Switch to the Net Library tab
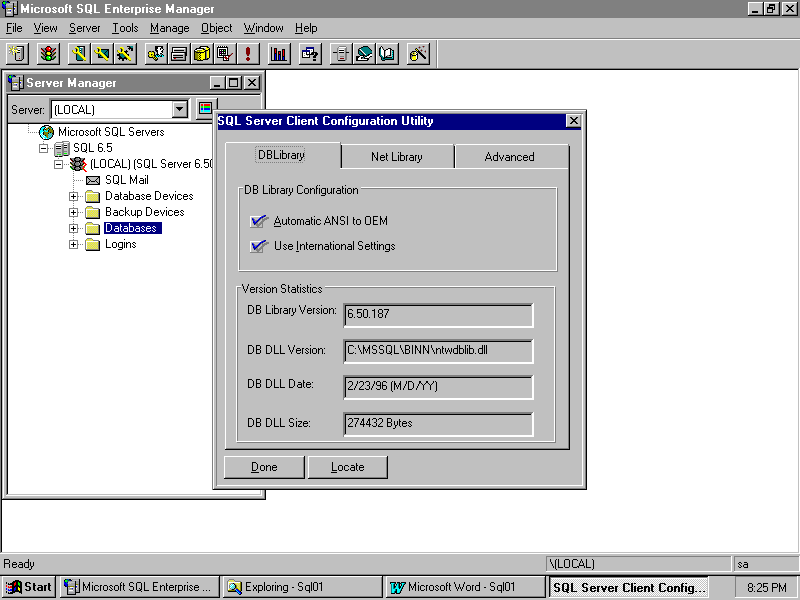 coord(397,157)
